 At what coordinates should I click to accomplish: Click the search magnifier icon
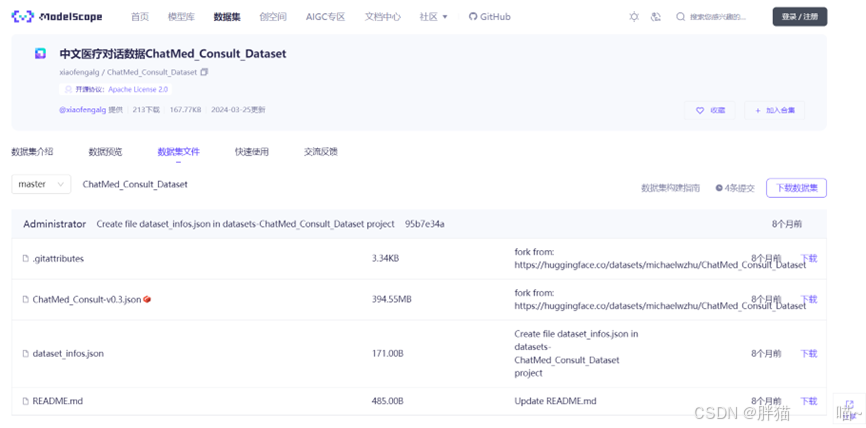680,17
